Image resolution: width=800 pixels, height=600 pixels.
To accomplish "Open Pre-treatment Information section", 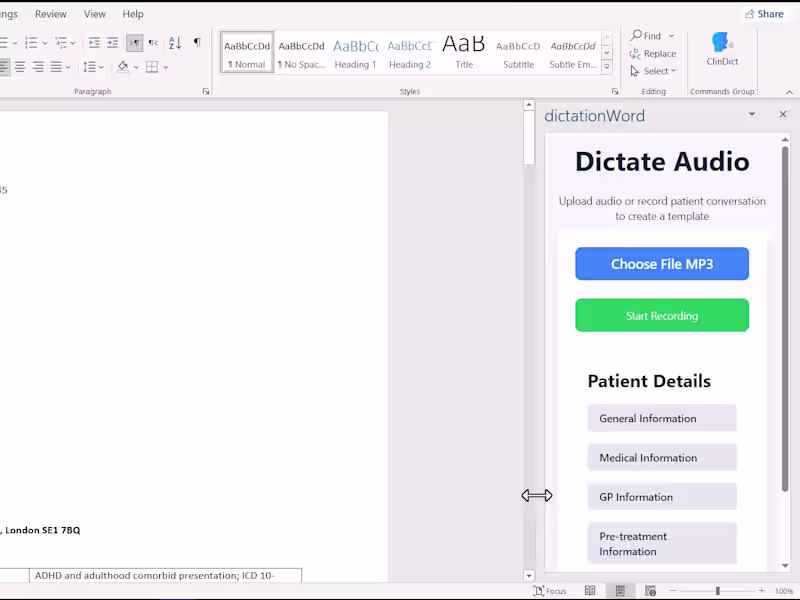I will 662,543.
